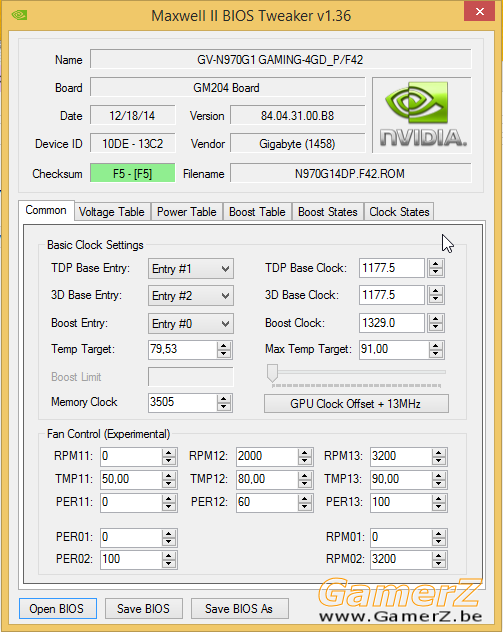Click the NVIDIA logo image
The image size is (503, 632).
point(422,115)
